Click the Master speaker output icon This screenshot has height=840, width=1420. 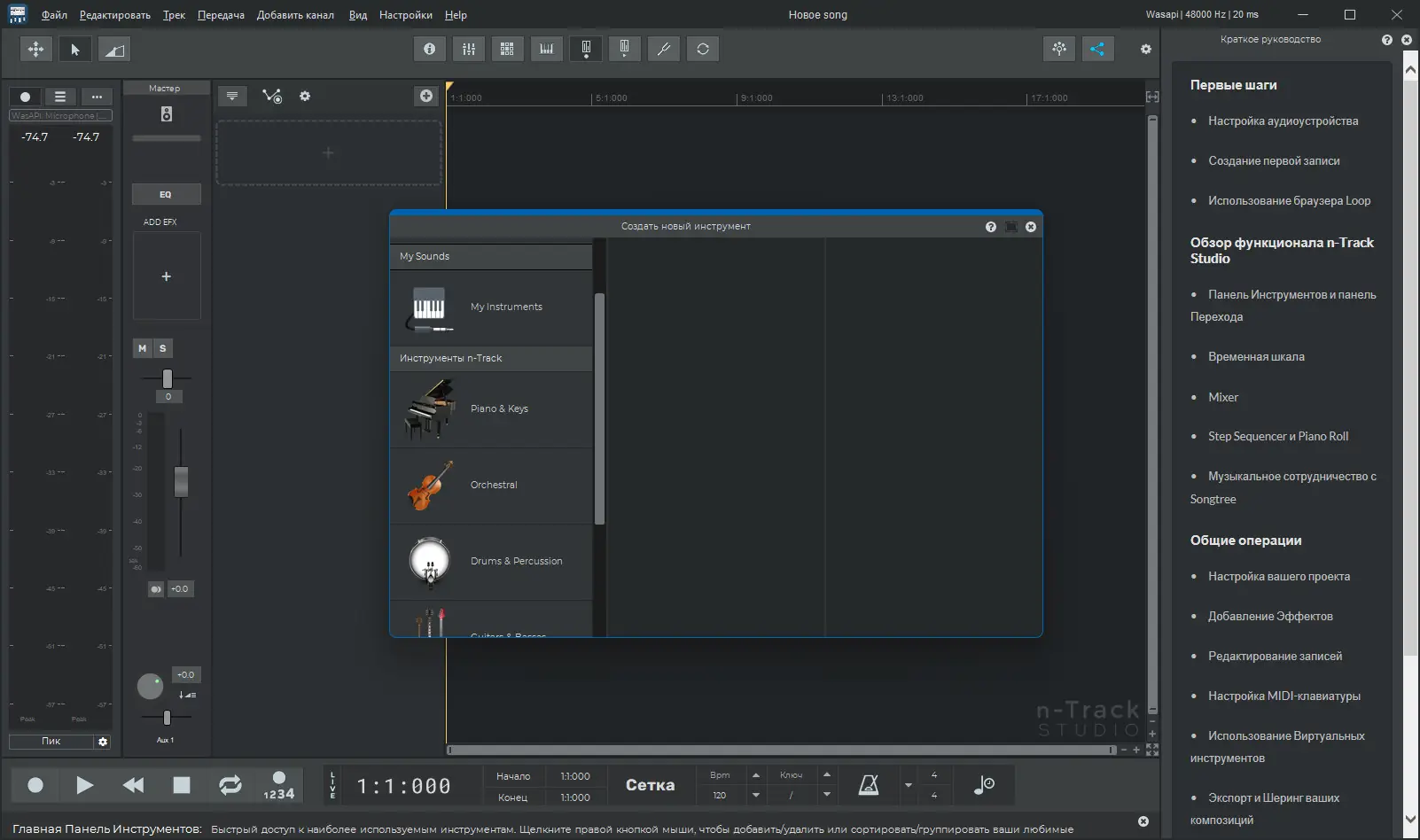[x=167, y=113]
